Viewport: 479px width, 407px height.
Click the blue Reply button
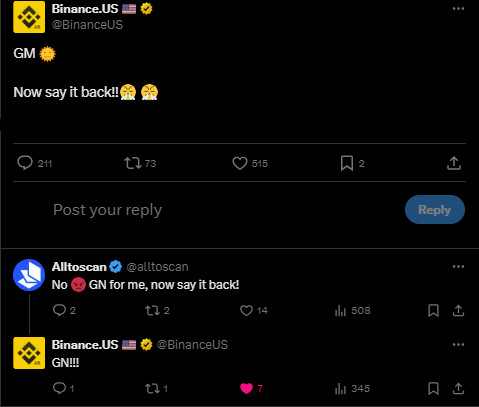[x=435, y=209]
